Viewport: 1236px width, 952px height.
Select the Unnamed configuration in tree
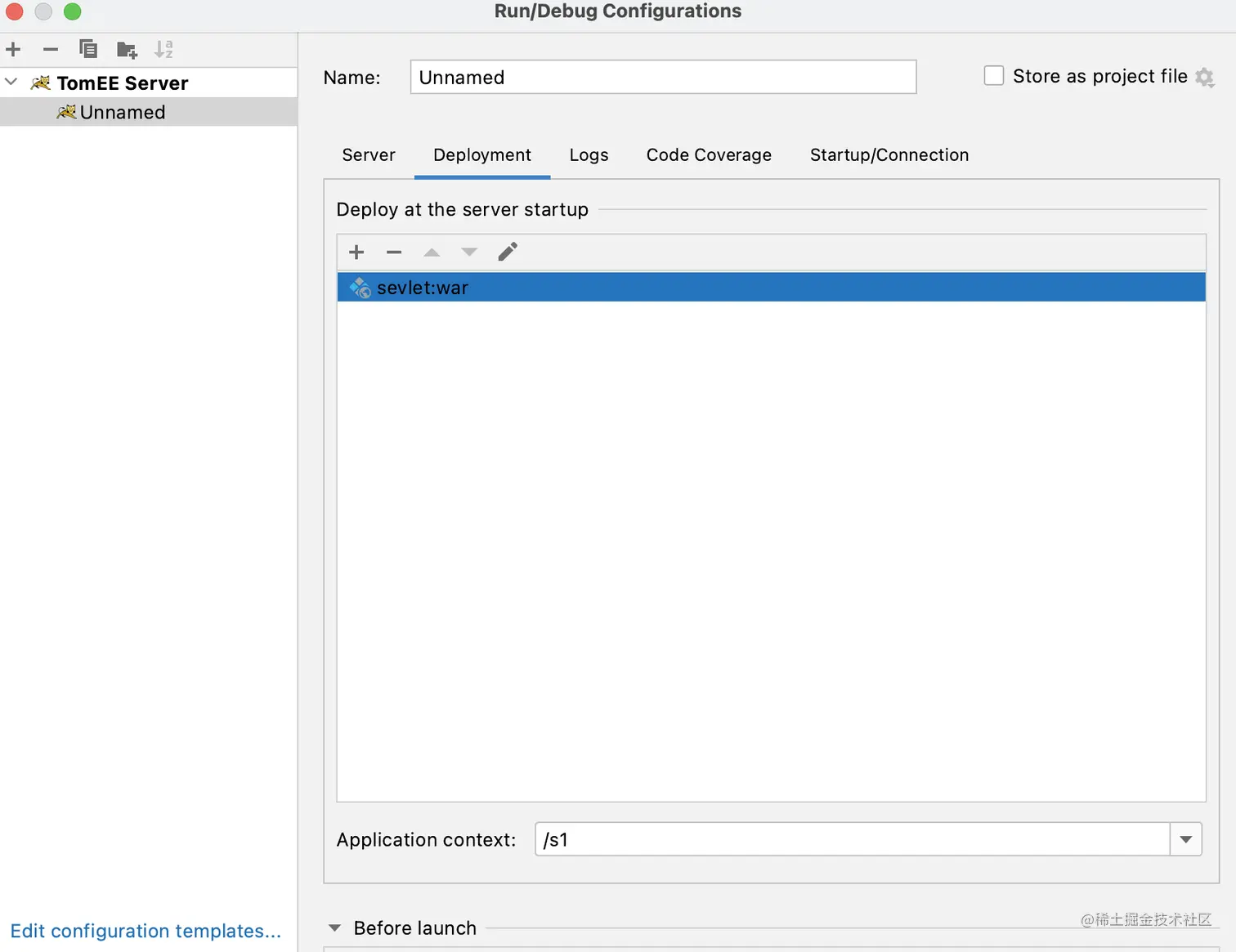click(x=149, y=112)
